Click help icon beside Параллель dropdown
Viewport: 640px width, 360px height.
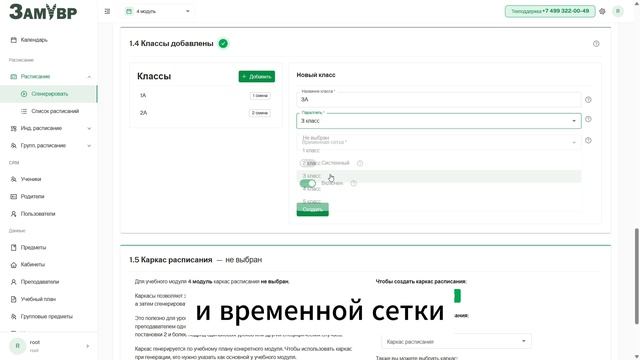coord(588,119)
